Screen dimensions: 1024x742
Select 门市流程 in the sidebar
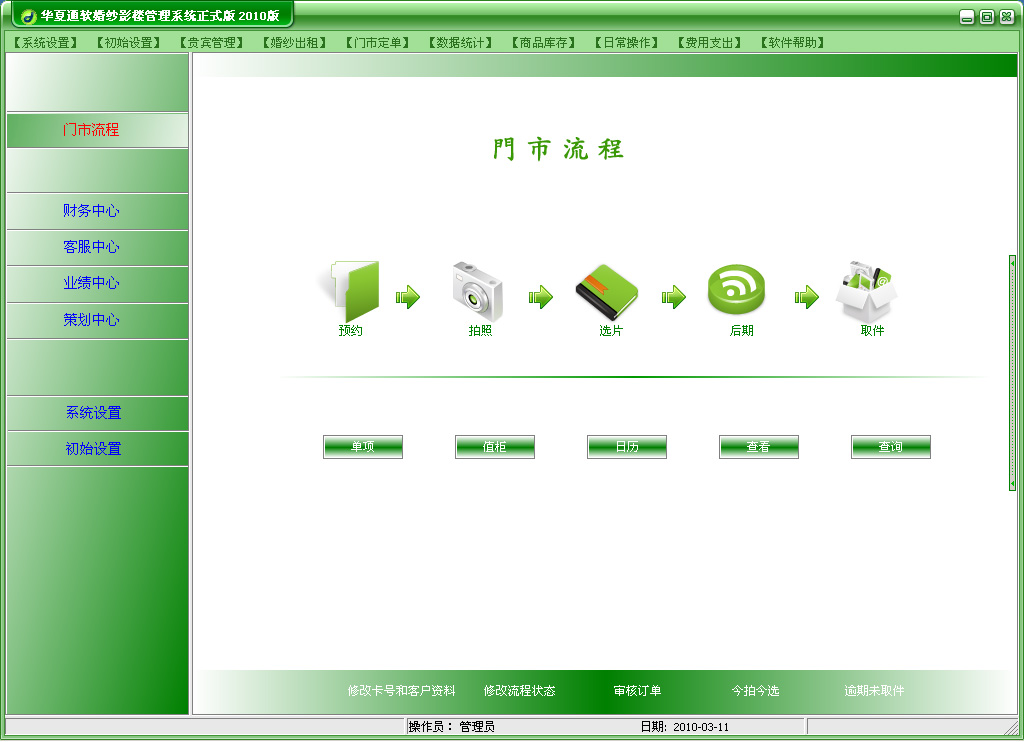pyautogui.click(x=97, y=130)
